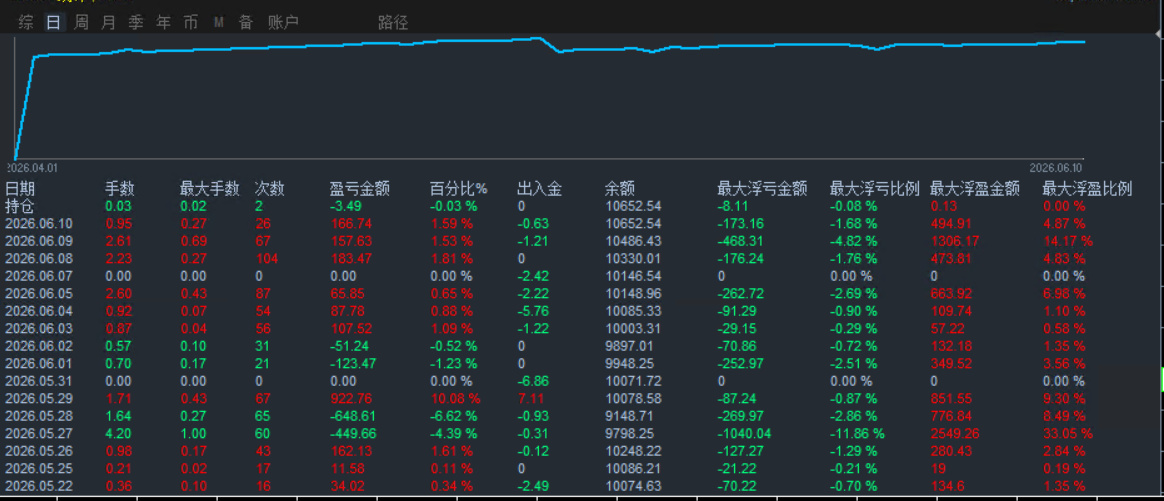This screenshot has height=501, width=1164.
Task: Select withdrawal value -6.86 on 2026.05.31
Action: coord(532,381)
